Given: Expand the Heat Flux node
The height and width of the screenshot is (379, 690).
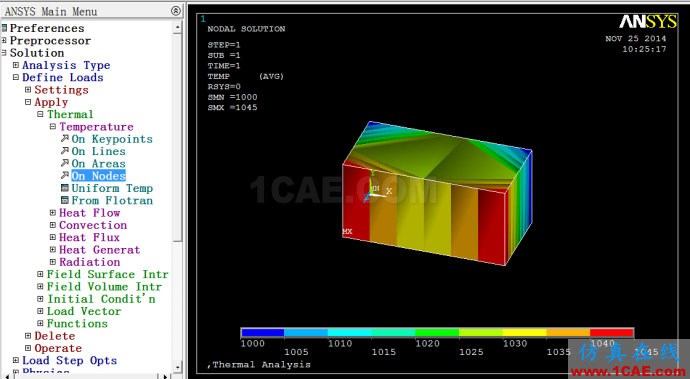Looking at the screenshot, I should click(53, 238).
